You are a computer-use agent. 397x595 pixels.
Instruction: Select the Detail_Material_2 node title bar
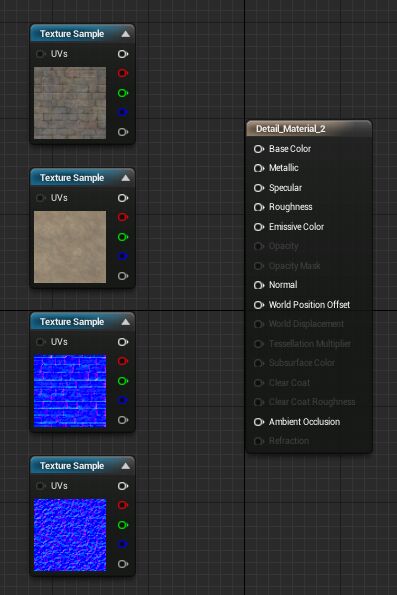pos(309,129)
